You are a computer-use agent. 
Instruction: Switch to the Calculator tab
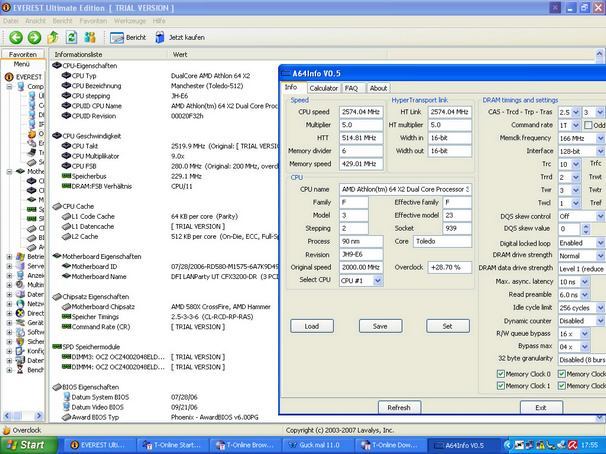coord(323,88)
